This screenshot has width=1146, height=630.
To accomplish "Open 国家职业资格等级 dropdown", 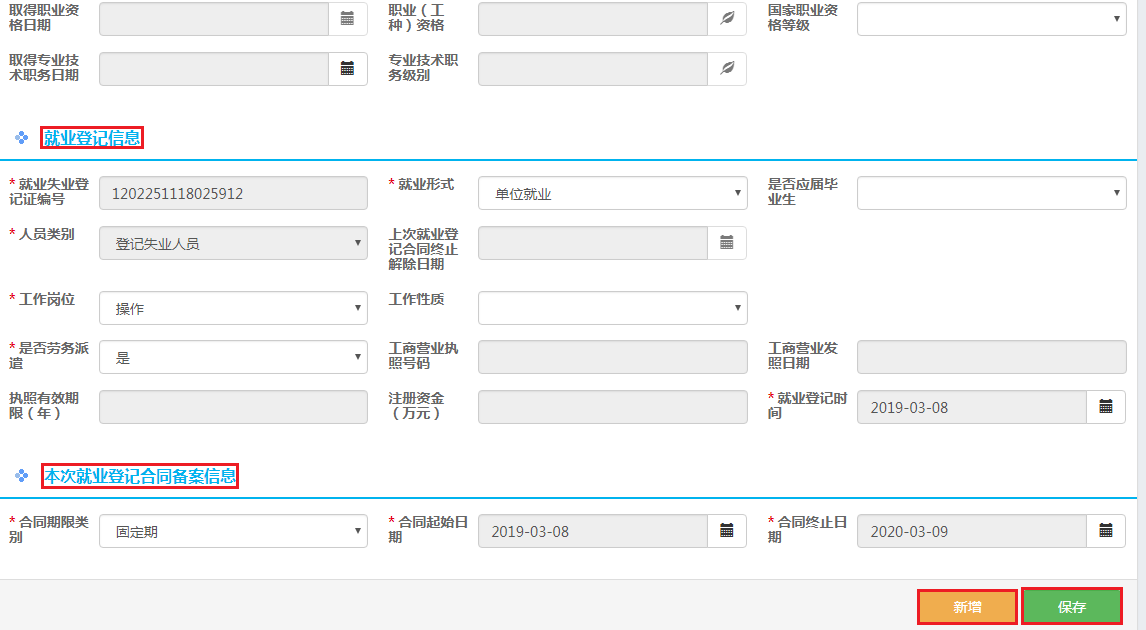I will (x=991, y=19).
